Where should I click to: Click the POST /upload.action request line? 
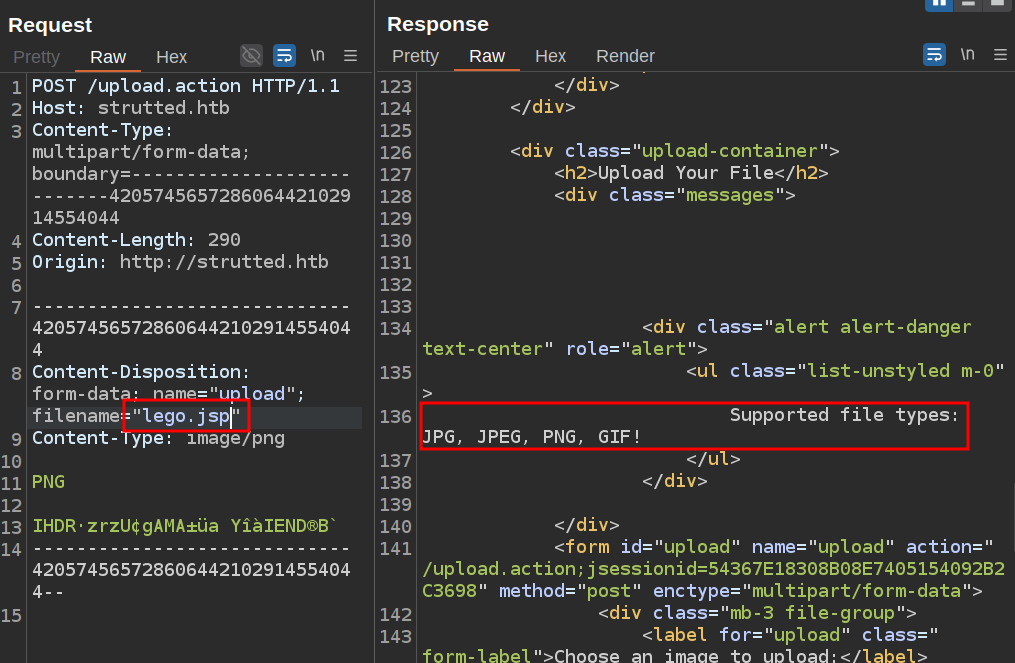point(185,86)
